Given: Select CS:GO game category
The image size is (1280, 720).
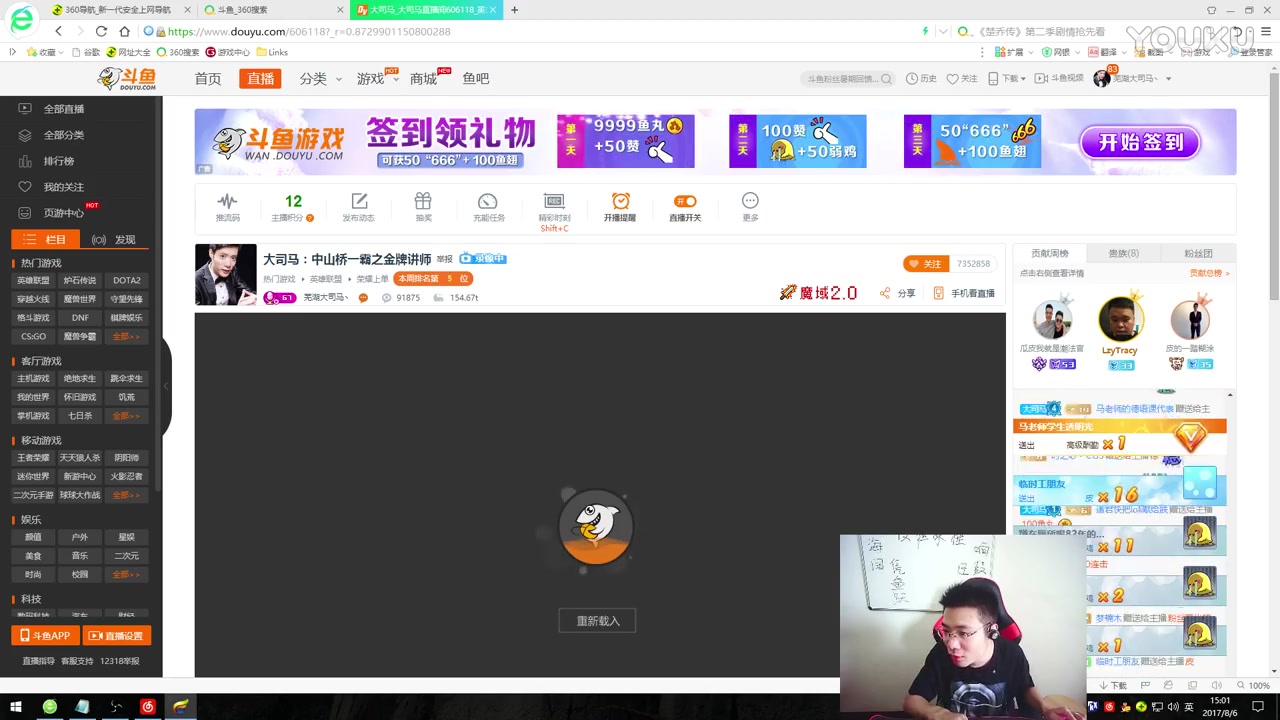Looking at the screenshot, I should pos(33,337).
